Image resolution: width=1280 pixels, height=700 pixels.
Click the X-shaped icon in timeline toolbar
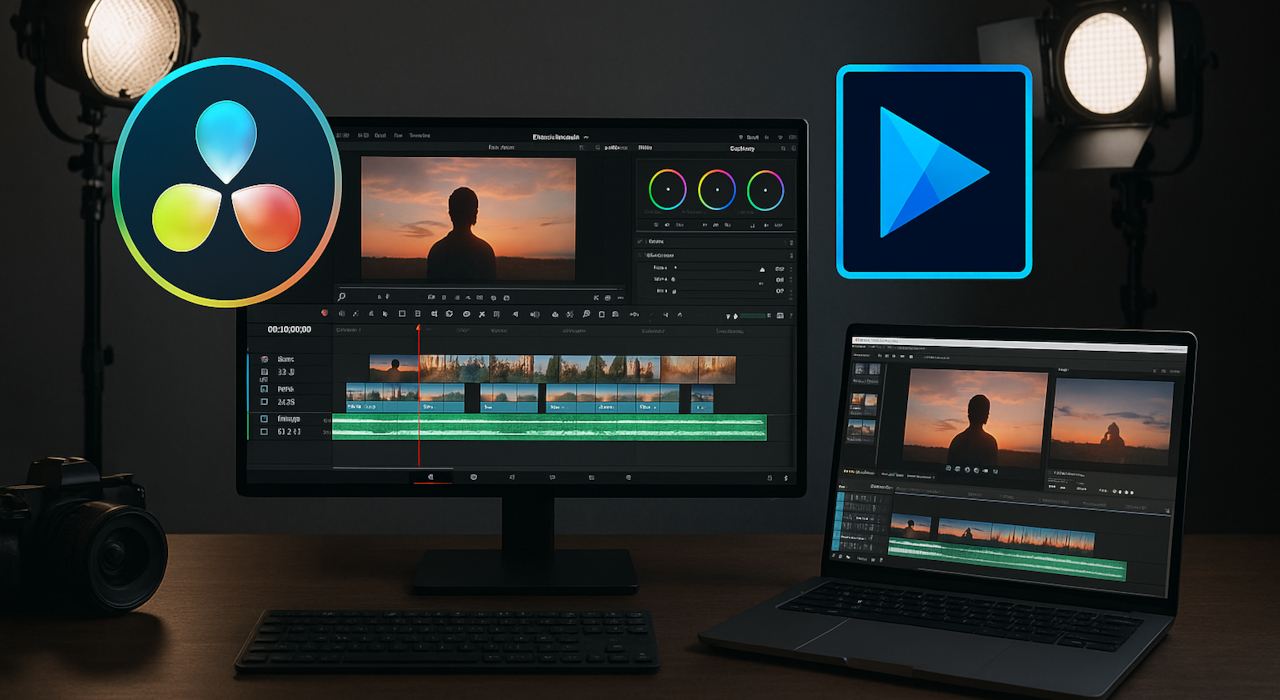(481, 313)
